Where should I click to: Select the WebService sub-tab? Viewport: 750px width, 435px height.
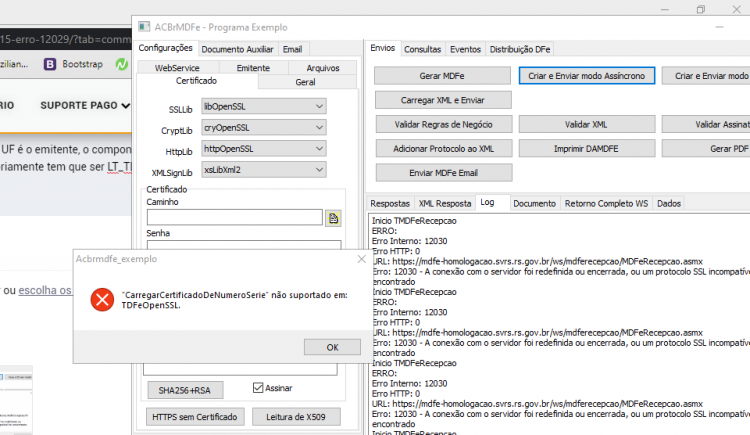coord(177,68)
